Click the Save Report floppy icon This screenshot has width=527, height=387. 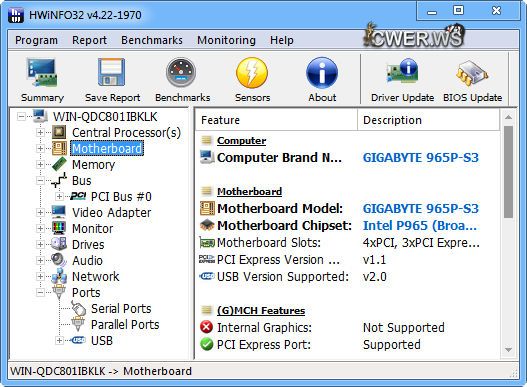(112, 72)
